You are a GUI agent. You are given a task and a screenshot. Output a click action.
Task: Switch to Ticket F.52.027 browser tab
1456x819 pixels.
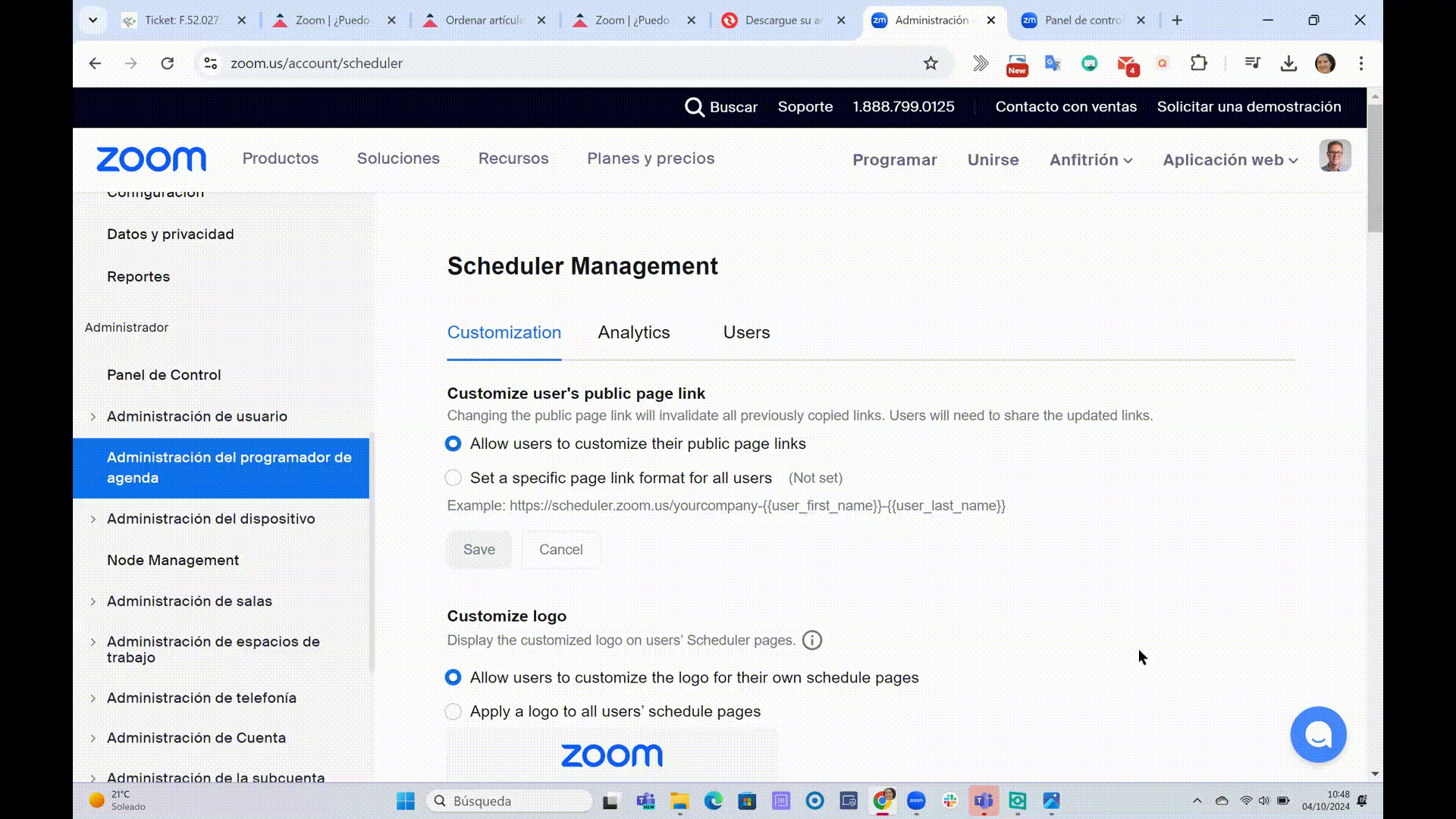pyautogui.click(x=183, y=20)
